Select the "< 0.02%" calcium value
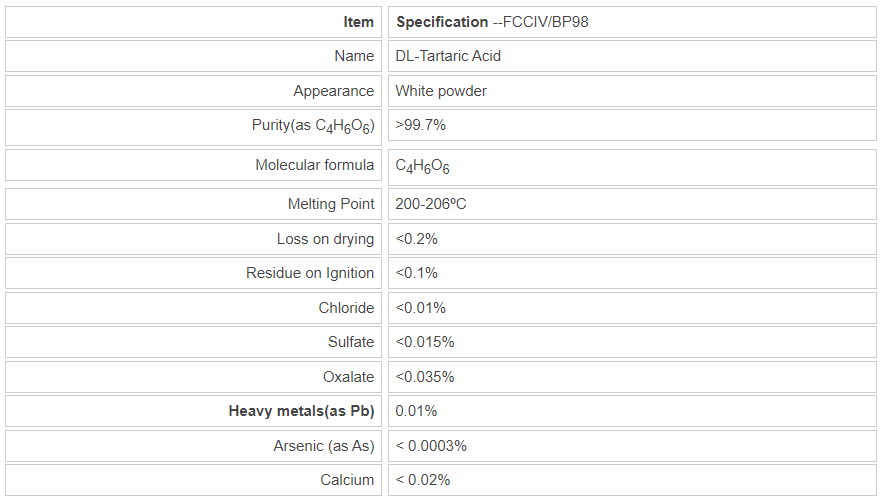The width and height of the screenshot is (895, 501). tap(423, 480)
